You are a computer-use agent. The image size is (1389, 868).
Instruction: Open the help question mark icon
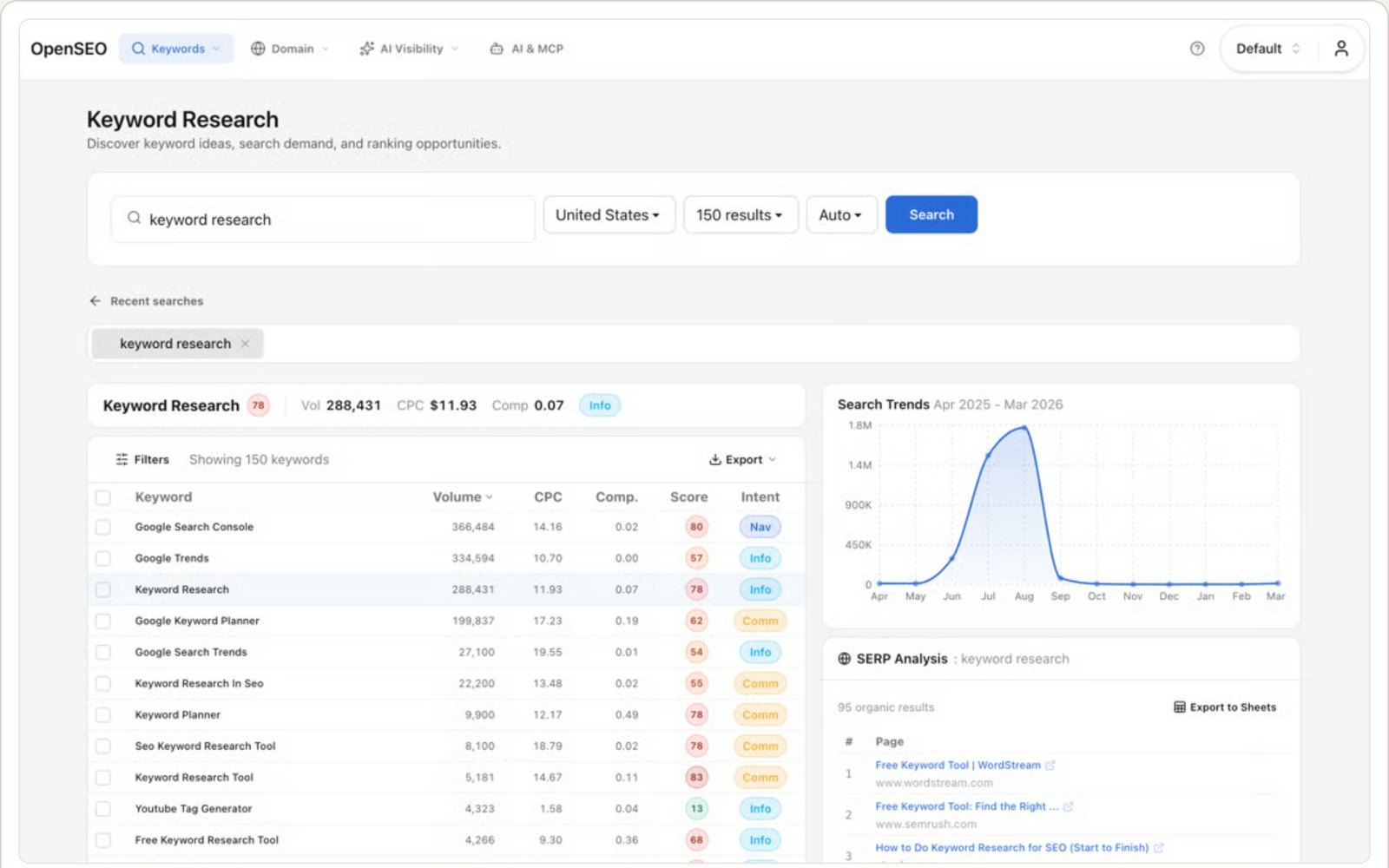1197,49
